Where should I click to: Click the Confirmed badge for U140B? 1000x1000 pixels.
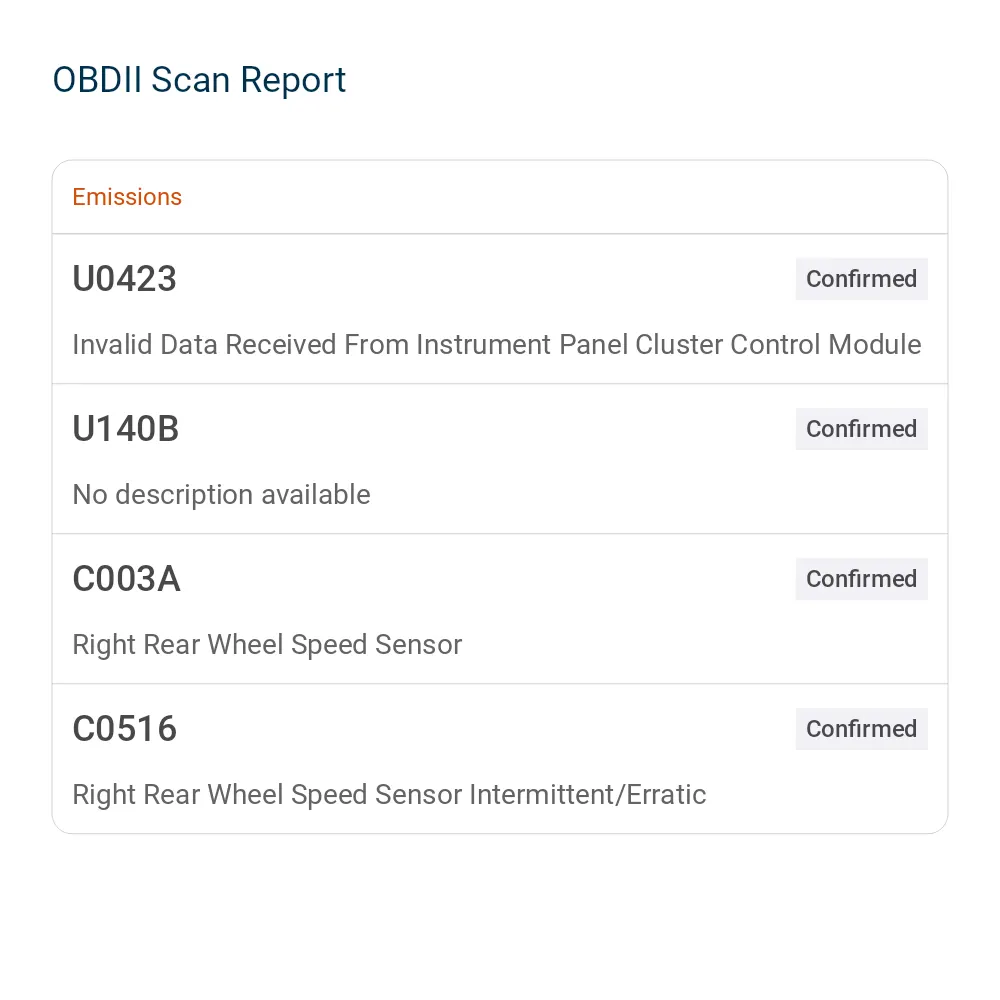[861, 429]
